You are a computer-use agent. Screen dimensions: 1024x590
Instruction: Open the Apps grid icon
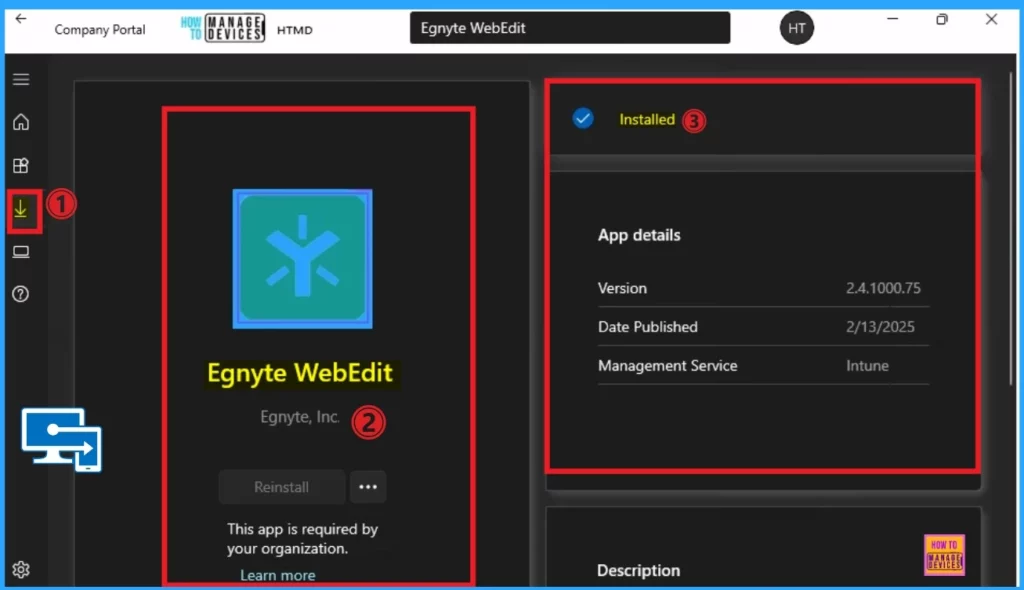(21, 165)
